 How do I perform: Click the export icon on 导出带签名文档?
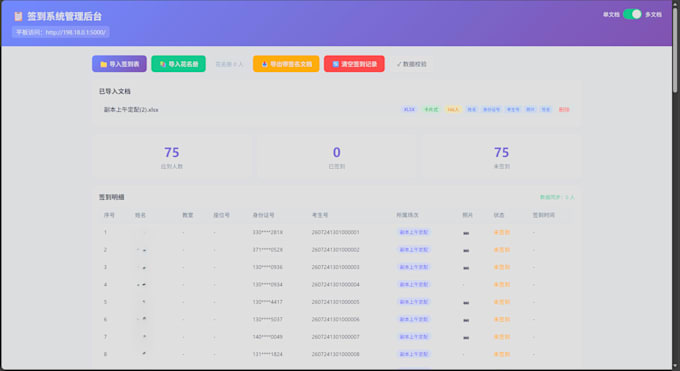point(264,64)
